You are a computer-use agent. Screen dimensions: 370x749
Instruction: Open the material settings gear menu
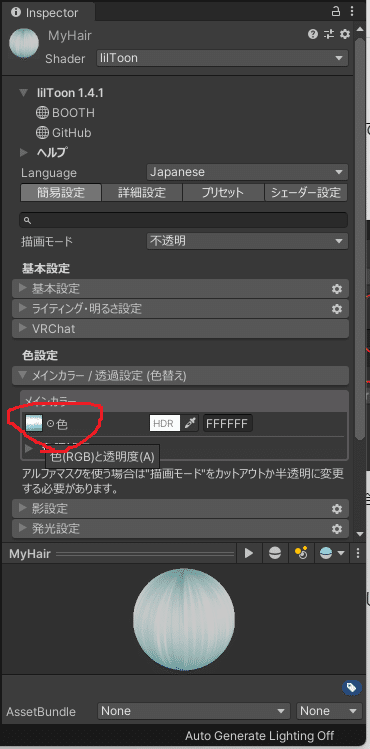tap(345, 33)
